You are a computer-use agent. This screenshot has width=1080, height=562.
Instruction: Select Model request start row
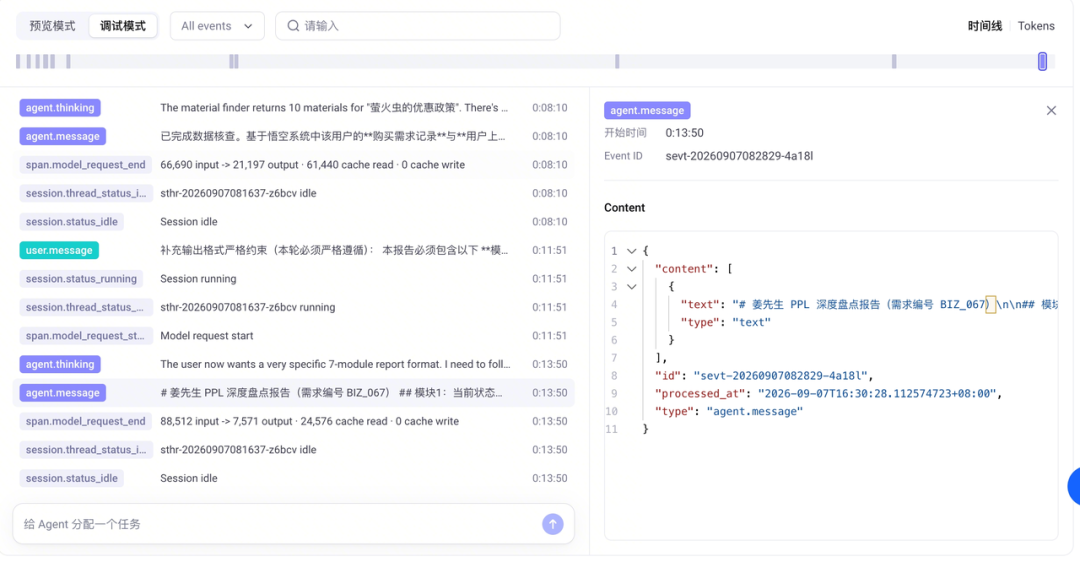[293, 336]
